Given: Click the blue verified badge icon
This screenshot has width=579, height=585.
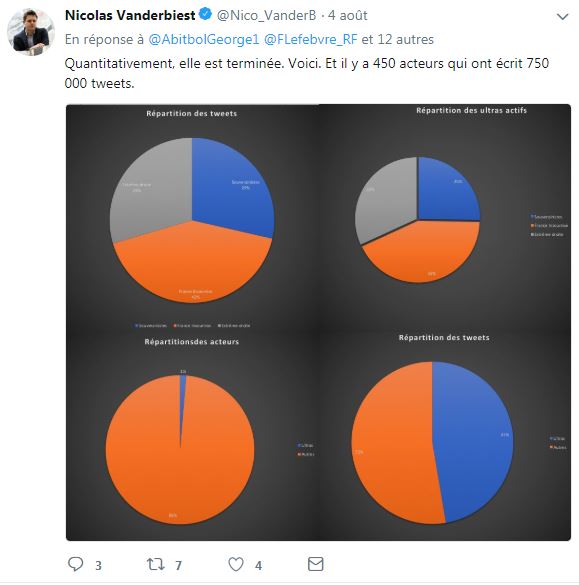Looking at the screenshot, I should pos(205,15).
